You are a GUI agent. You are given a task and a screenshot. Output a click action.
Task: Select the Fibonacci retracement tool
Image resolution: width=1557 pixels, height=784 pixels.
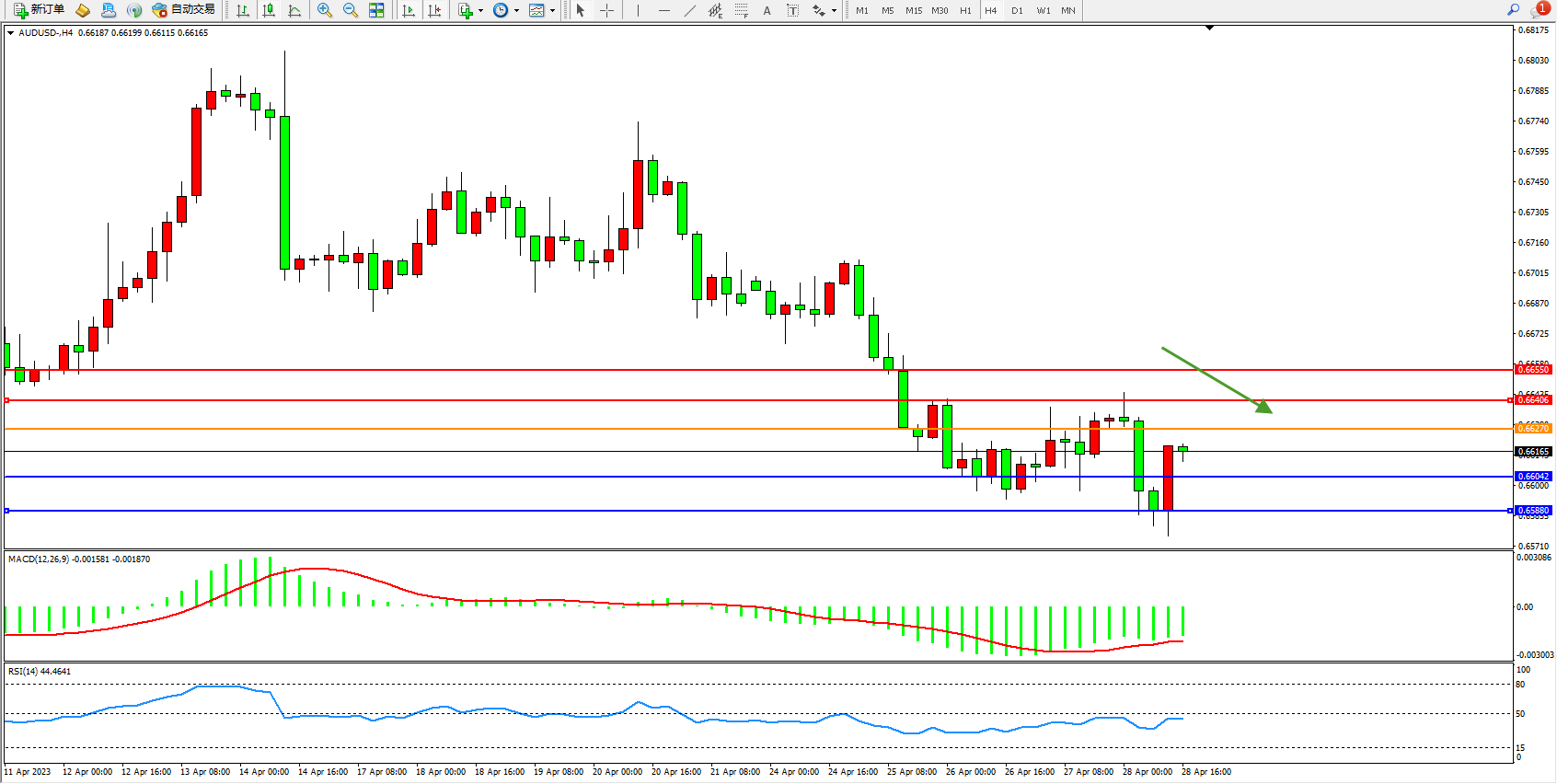coord(742,10)
